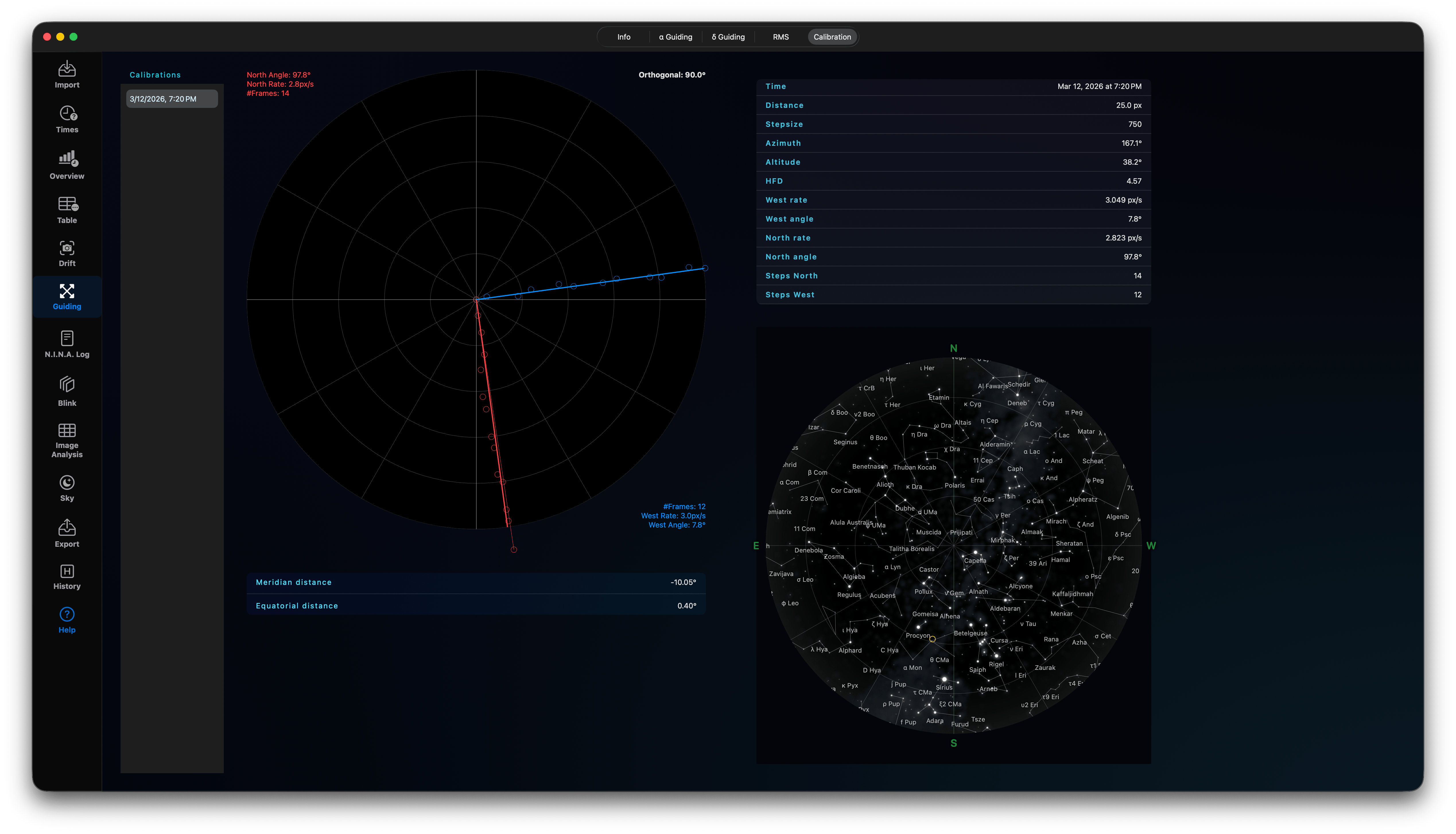Open the Sky section
Image resolution: width=1456 pixels, height=834 pixels.
(x=67, y=488)
